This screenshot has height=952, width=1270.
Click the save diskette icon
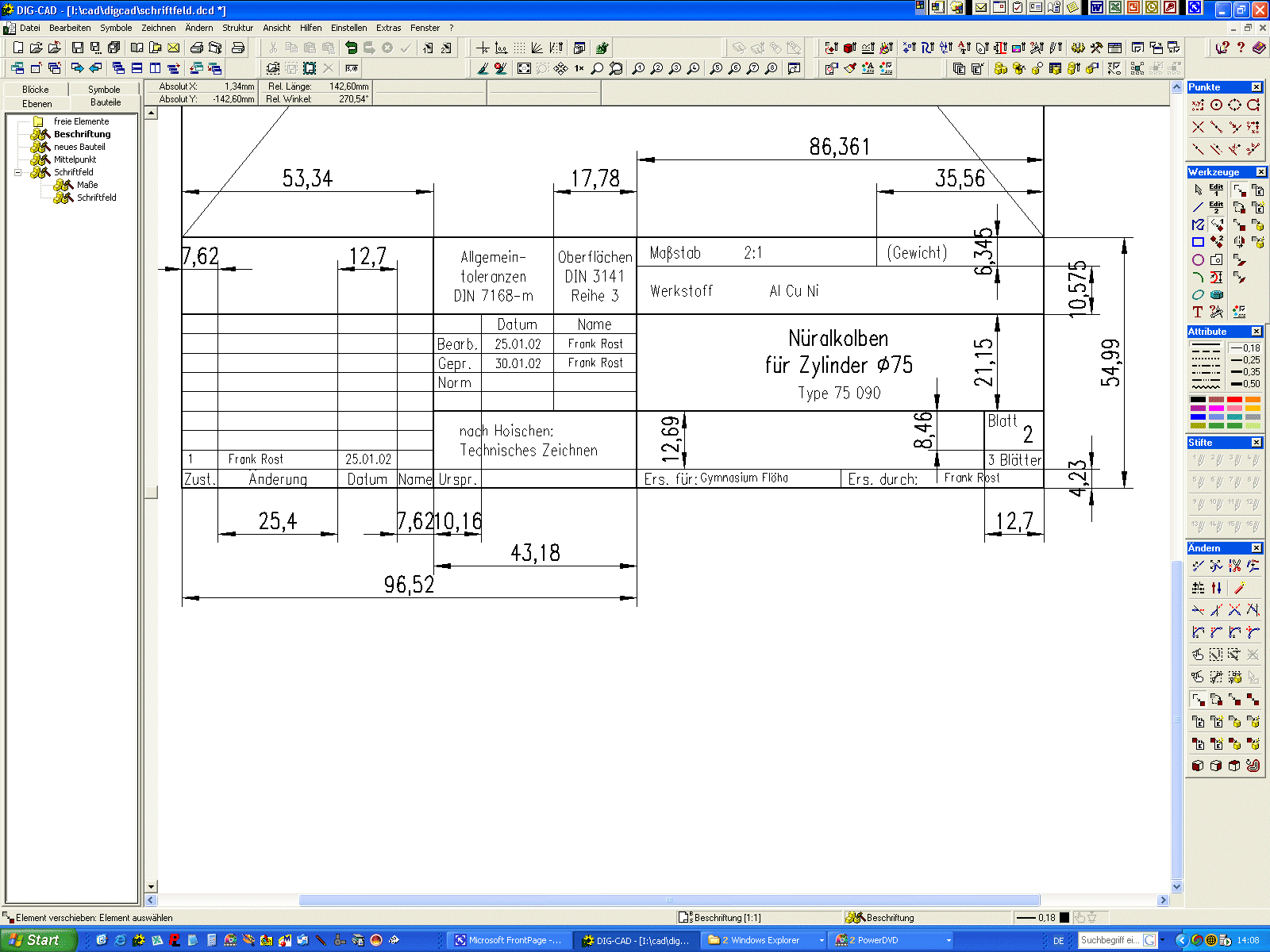77,48
